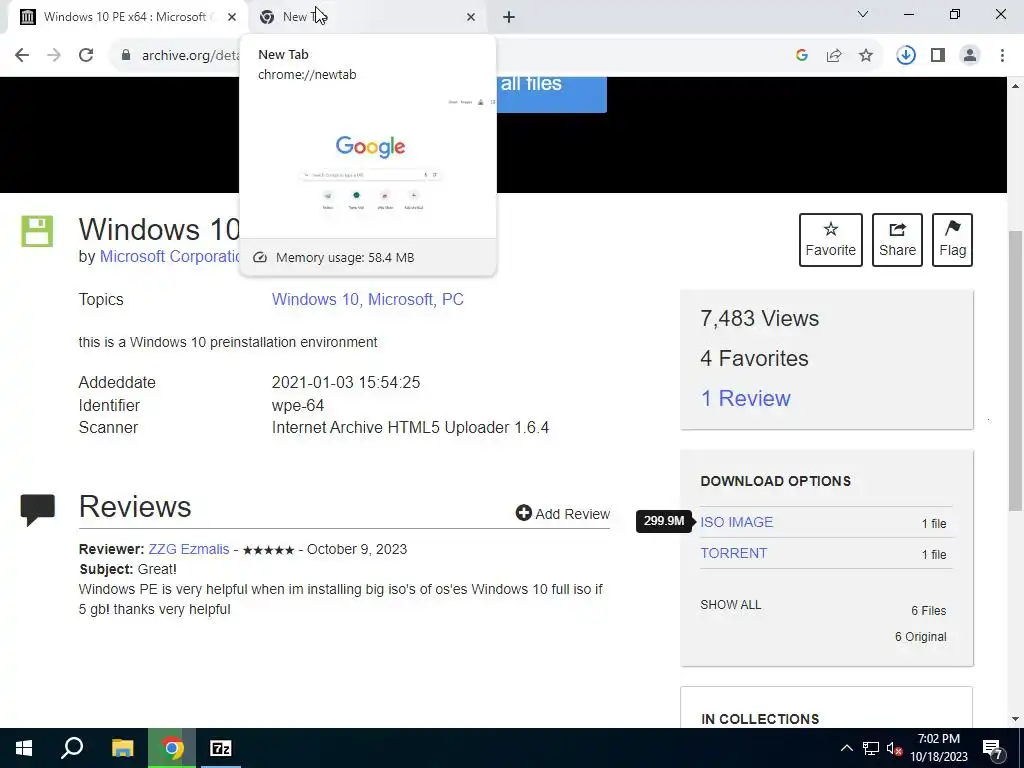
Task: Click the 4 Favorites text
Action: (754, 359)
